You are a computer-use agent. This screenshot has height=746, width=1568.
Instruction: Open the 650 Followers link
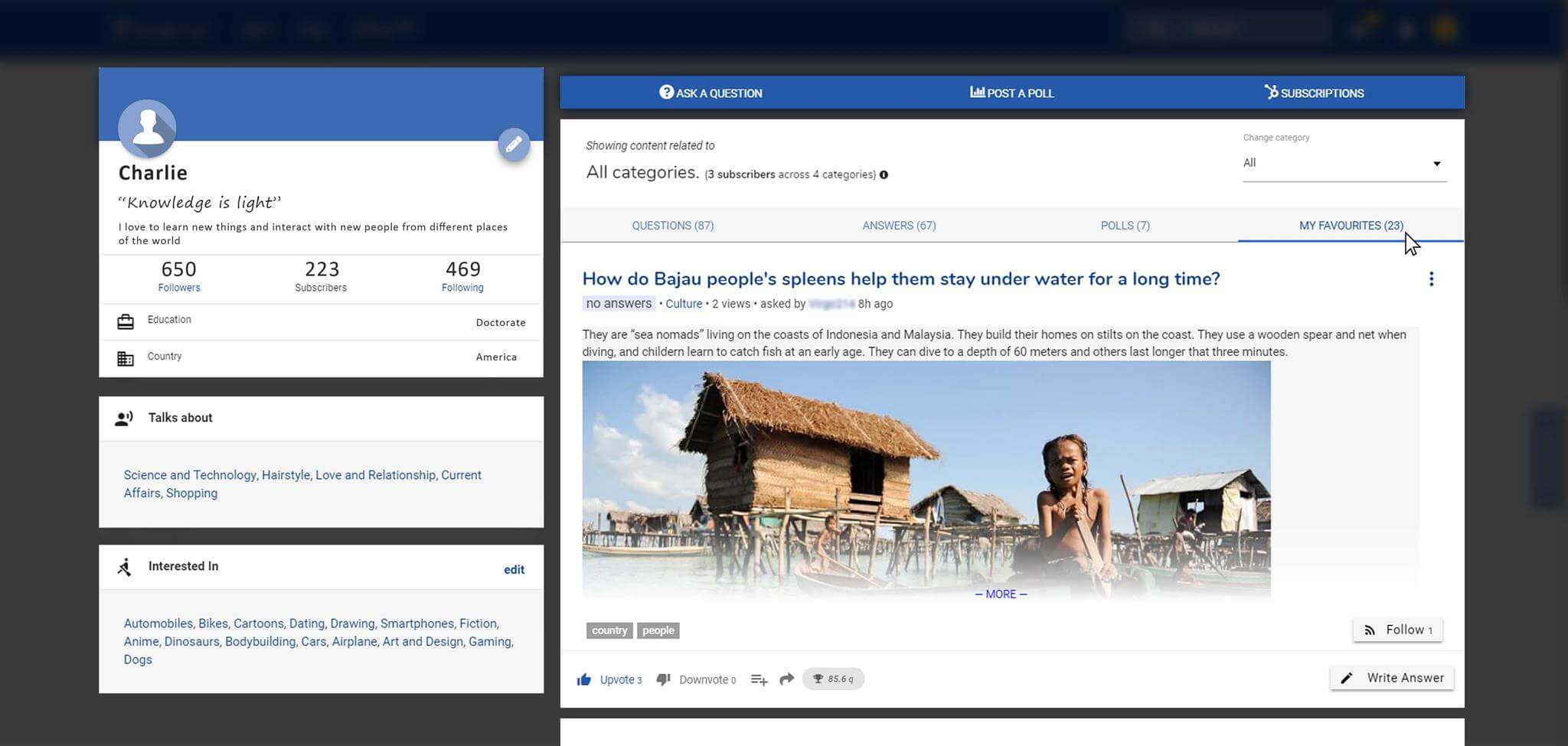pyautogui.click(x=179, y=288)
